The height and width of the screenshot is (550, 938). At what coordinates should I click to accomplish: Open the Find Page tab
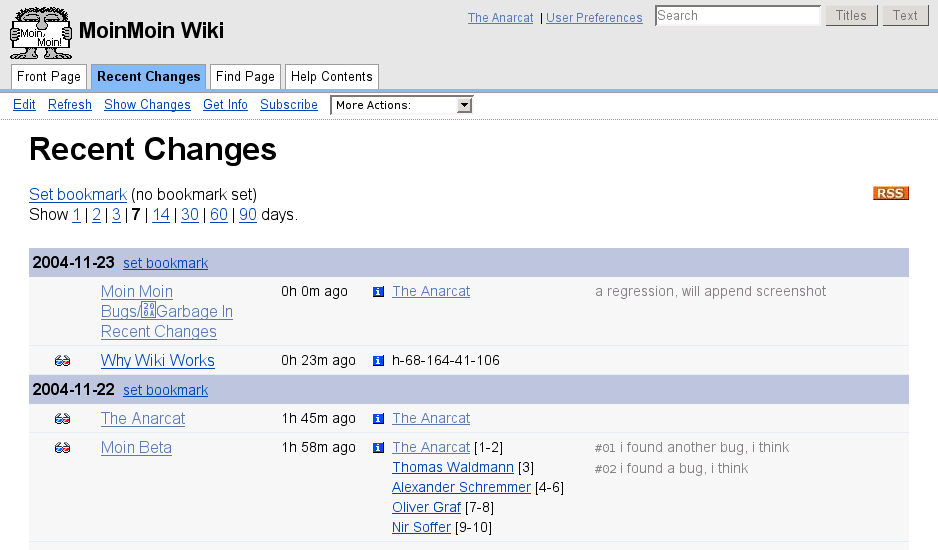point(245,77)
